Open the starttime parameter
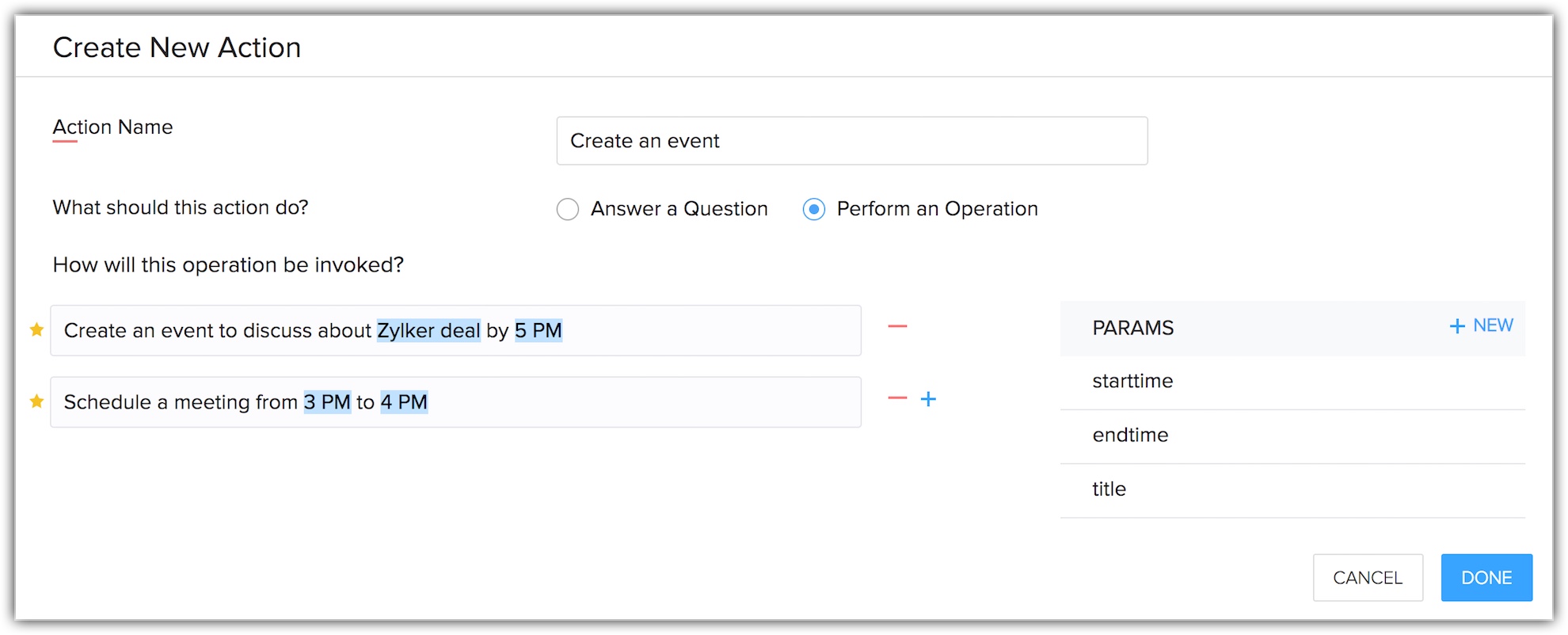The width and height of the screenshot is (1568, 635). click(x=1132, y=382)
